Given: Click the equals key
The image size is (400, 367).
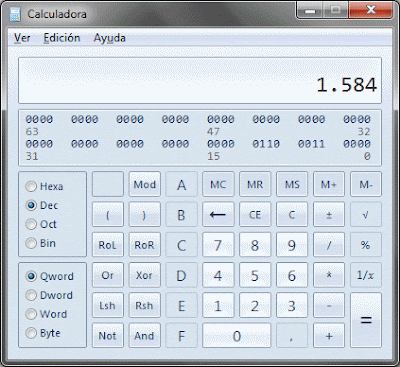Looking at the screenshot, I should [366, 320].
